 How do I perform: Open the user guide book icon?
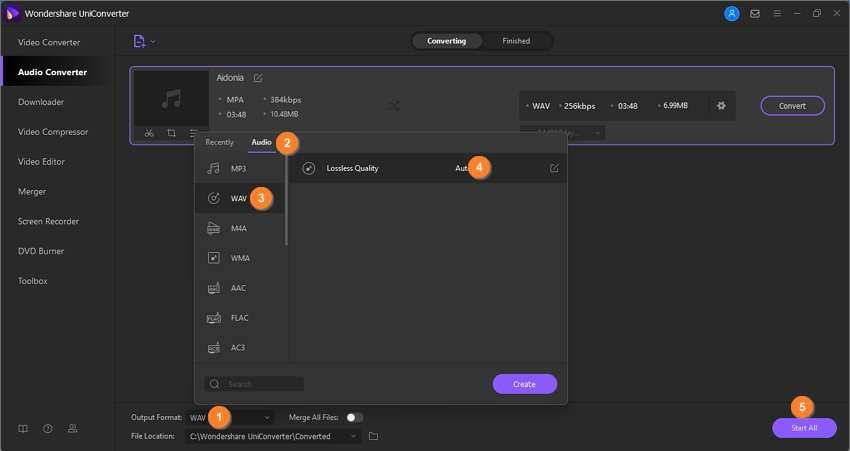click(x=23, y=428)
